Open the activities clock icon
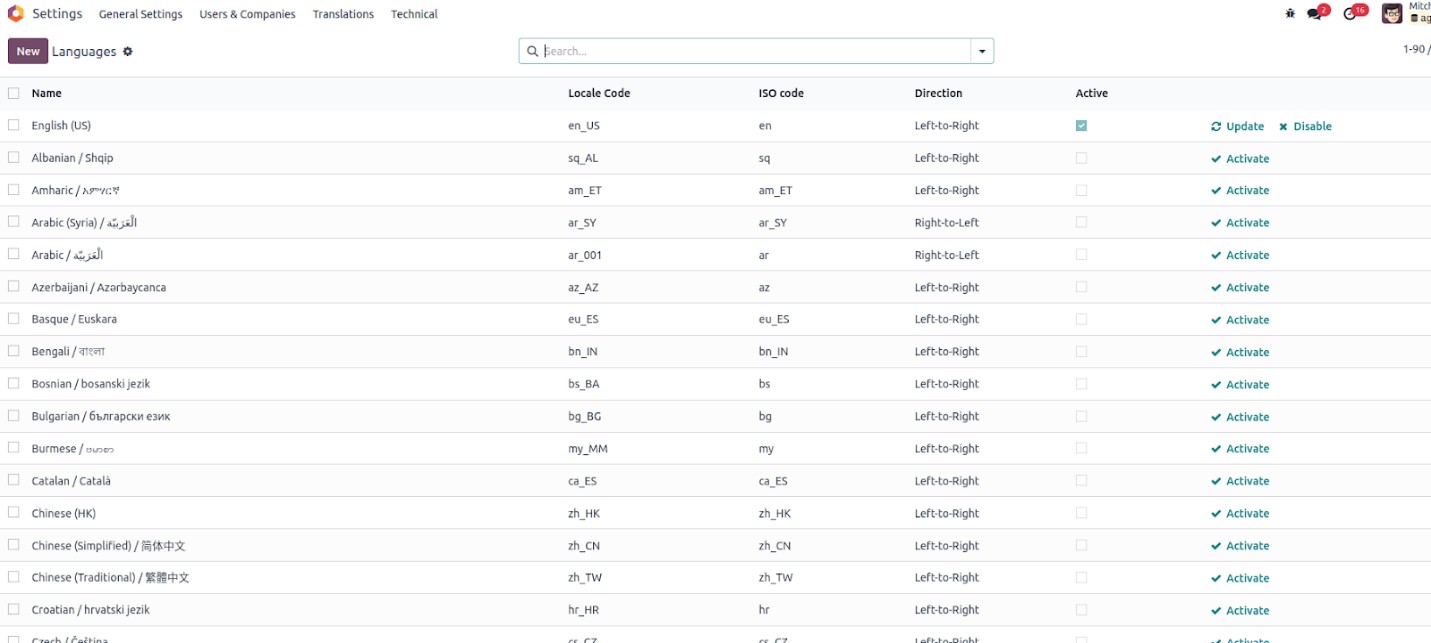The width and height of the screenshot is (1431, 643). click(x=1351, y=14)
